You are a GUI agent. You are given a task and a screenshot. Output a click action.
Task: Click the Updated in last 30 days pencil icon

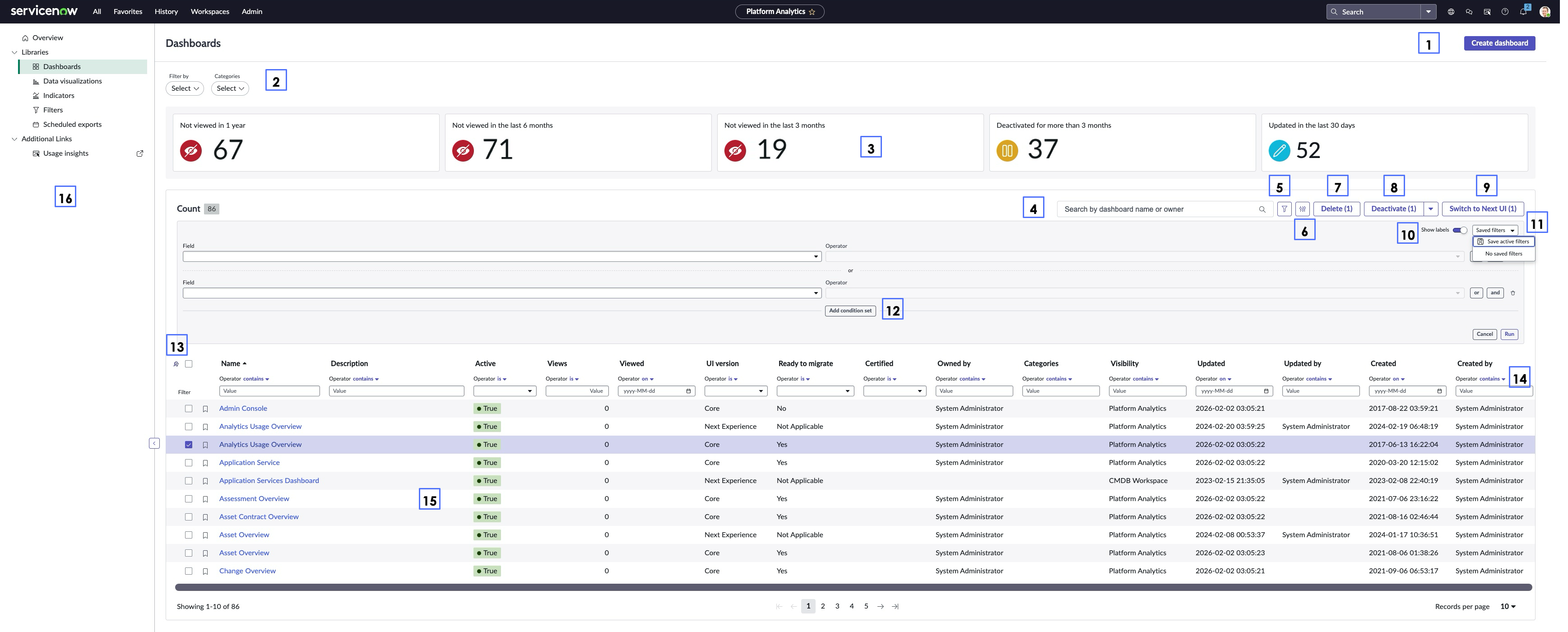coord(1280,150)
